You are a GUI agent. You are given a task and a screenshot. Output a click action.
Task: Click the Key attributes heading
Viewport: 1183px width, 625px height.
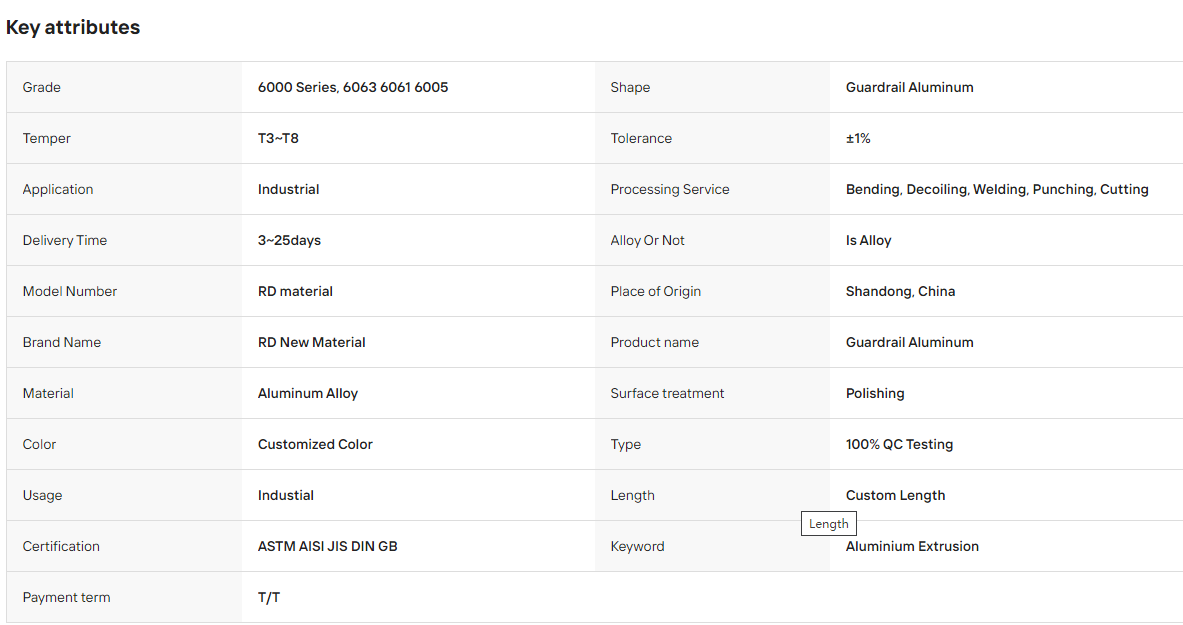(x=72, y=27)
